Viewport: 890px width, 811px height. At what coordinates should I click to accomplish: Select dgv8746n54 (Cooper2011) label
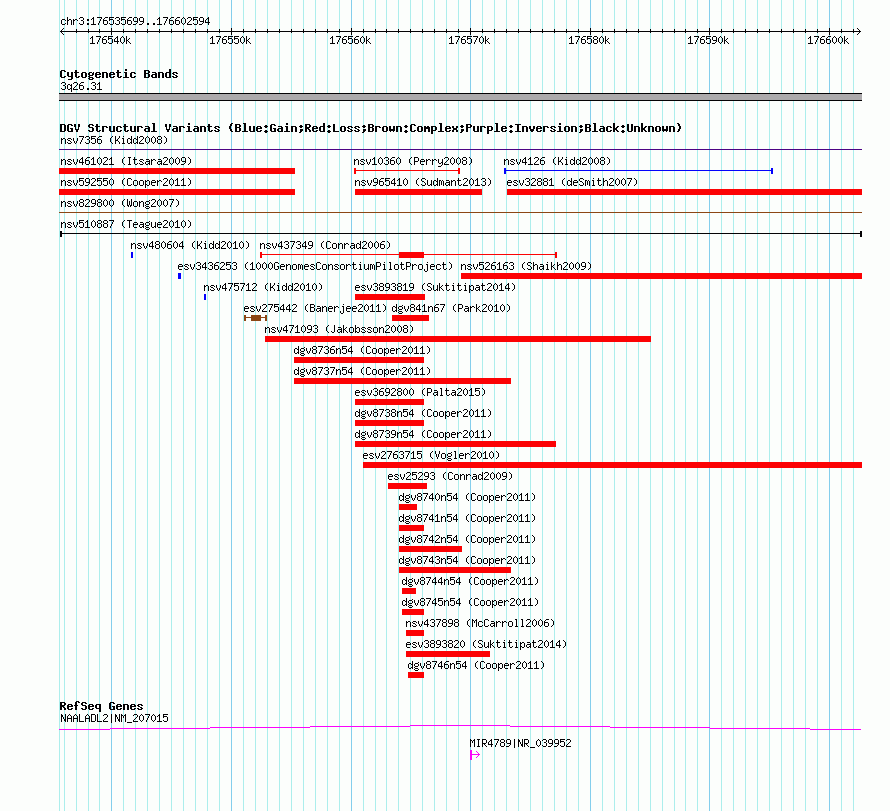pyautogui.click(x=476, y=665)
